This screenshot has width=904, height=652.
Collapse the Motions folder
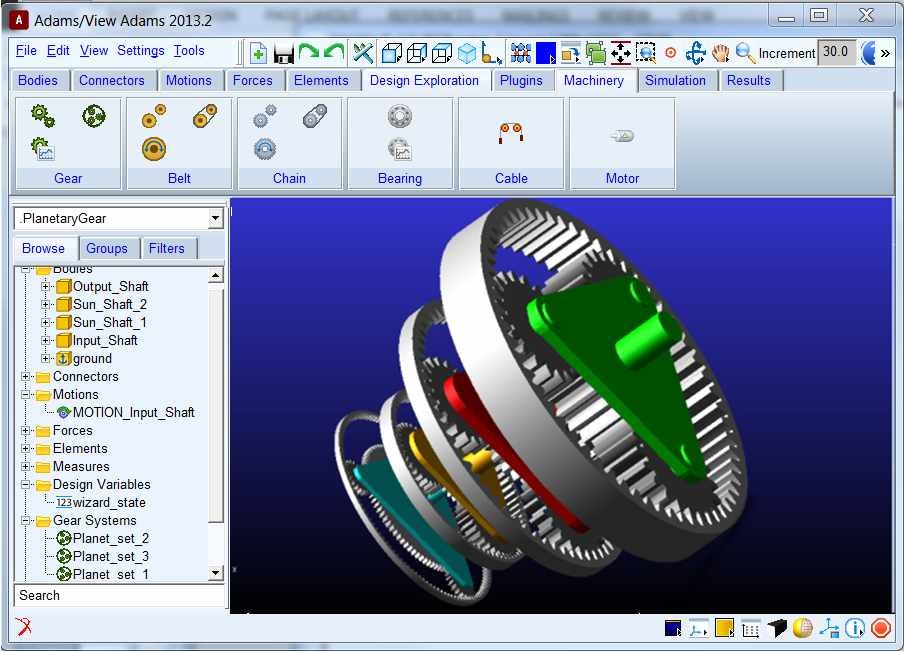pos(25,395)
